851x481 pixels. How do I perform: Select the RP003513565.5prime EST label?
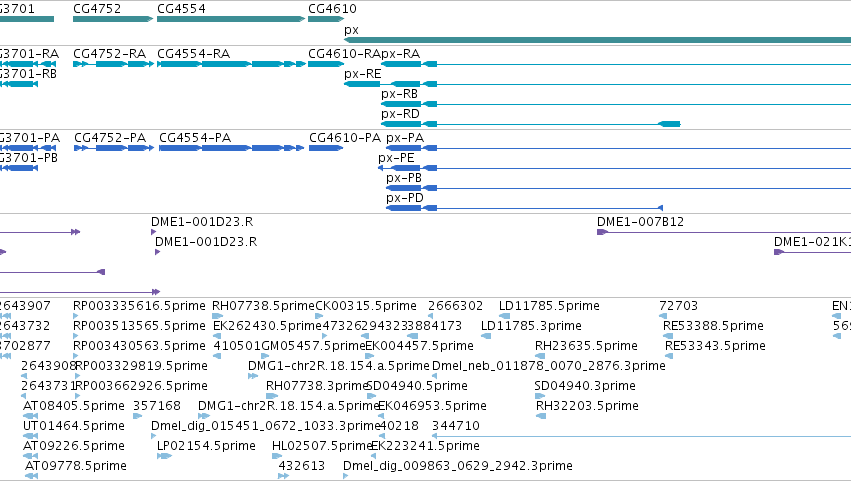point(139,326)
